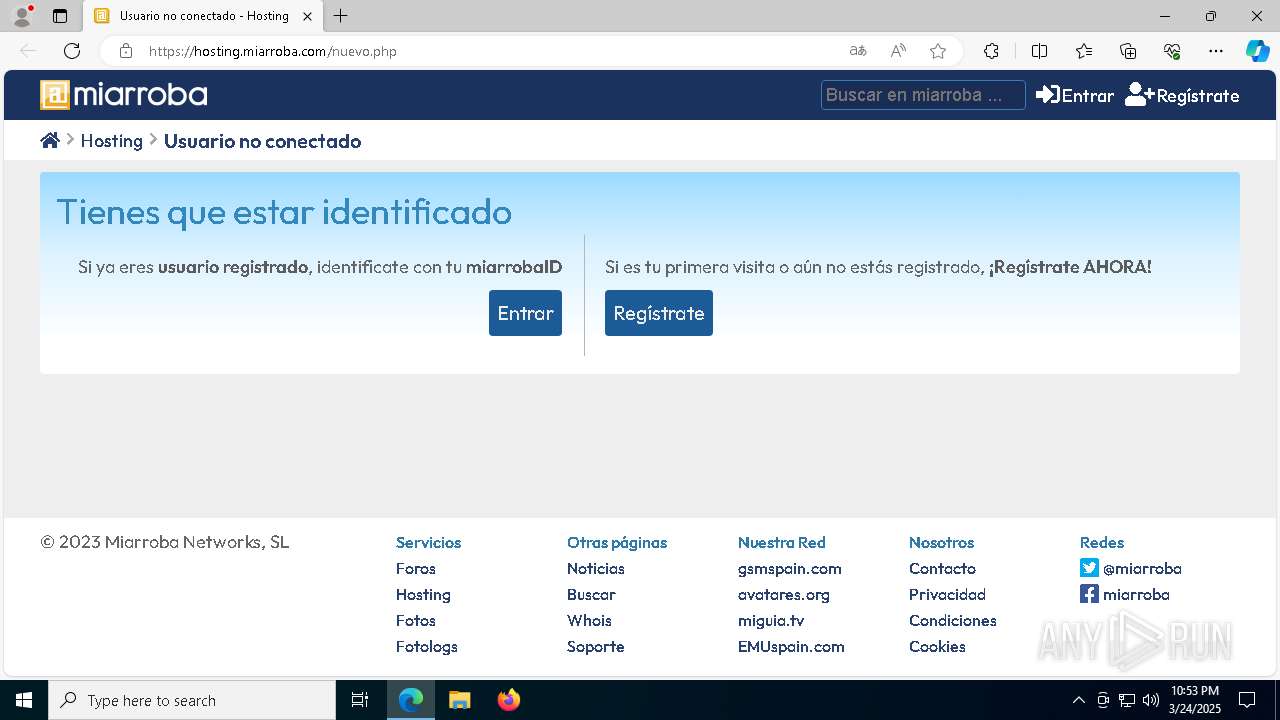
Task: Select the Usuario no conectado tab
Action: [x=203, y=16]
